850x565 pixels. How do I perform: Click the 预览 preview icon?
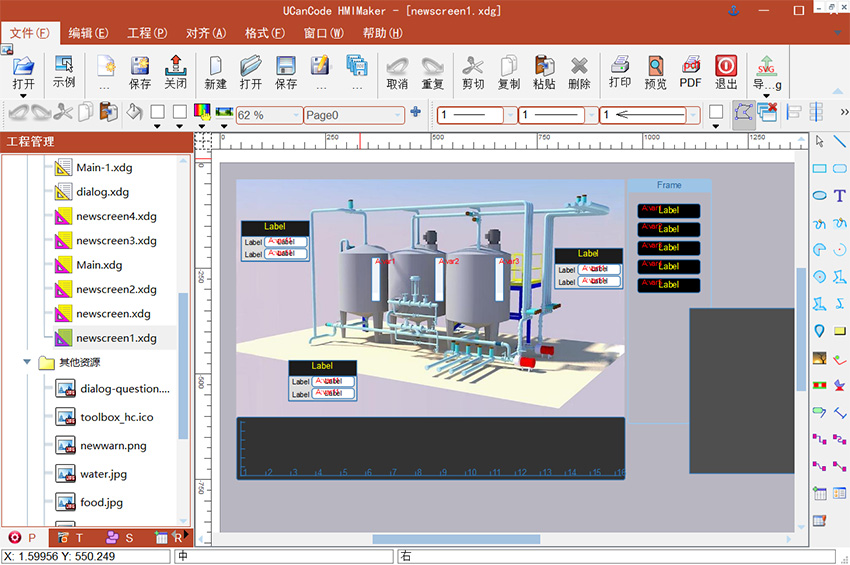click(655, 71)
